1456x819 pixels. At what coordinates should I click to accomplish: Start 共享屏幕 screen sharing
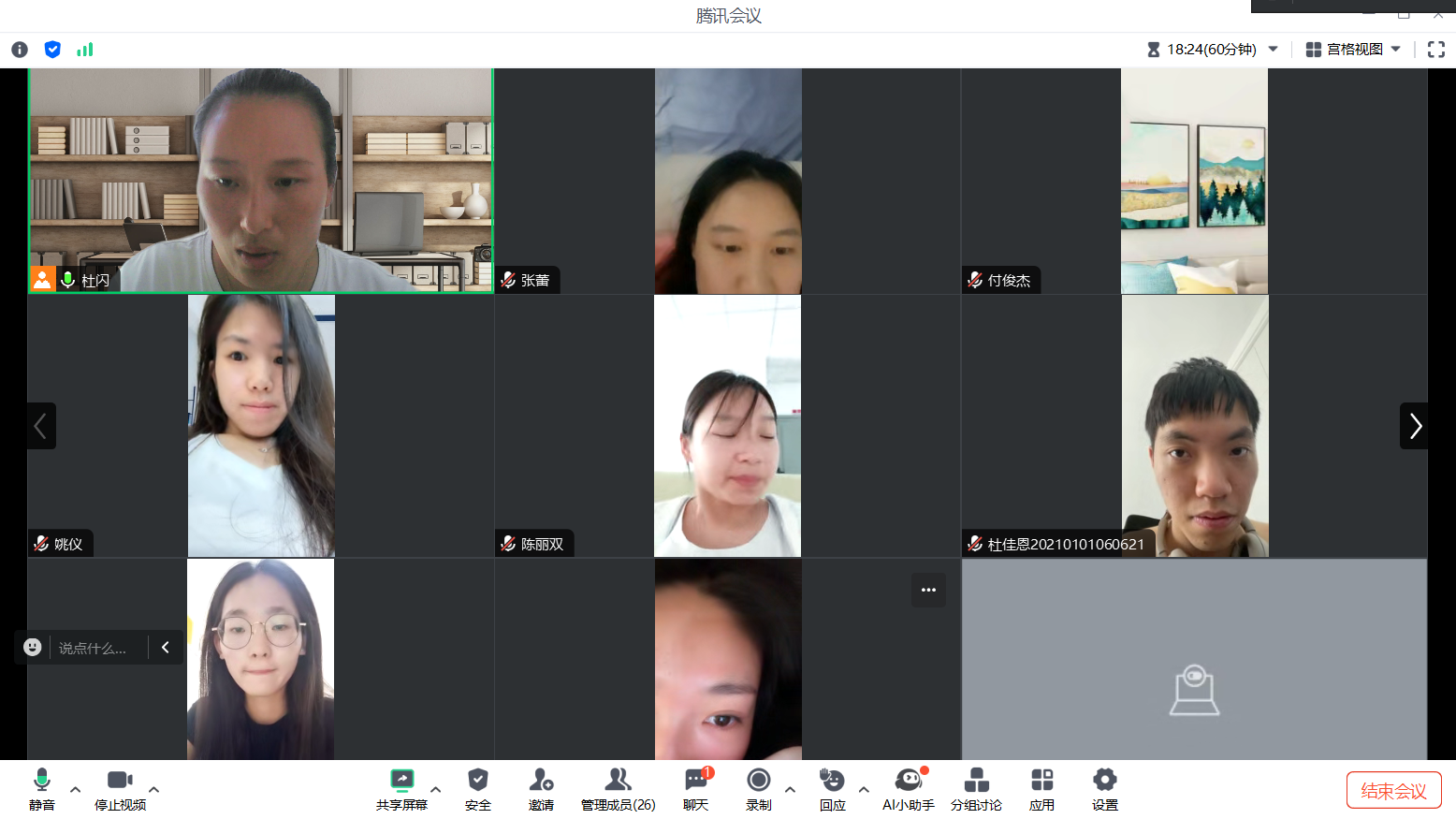click(x=401, y=789)
